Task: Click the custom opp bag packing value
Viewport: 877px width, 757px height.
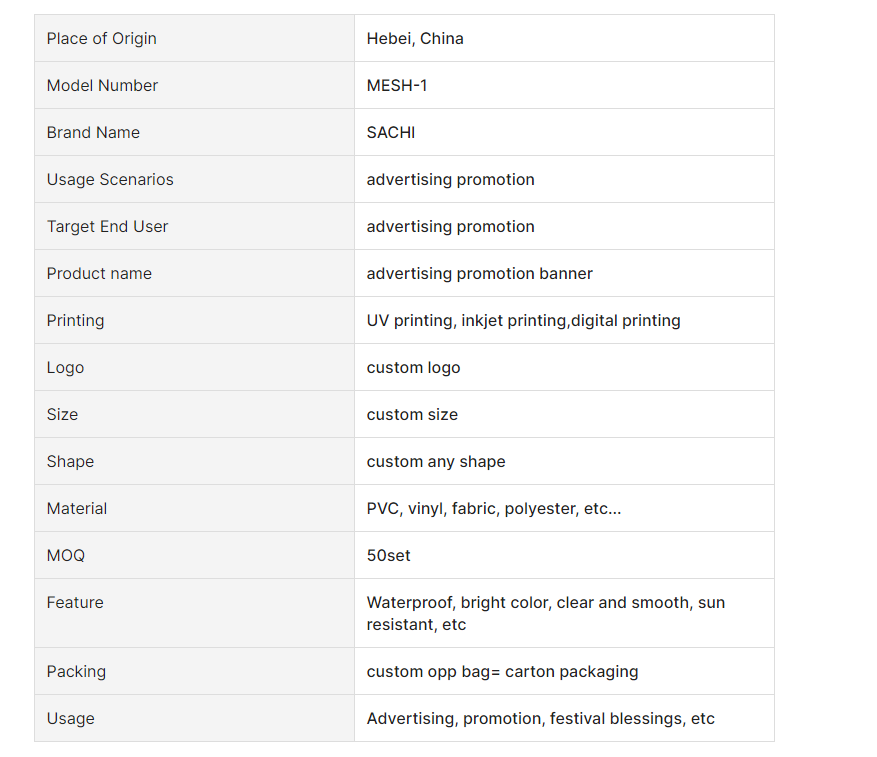Action: pos(502,672)
